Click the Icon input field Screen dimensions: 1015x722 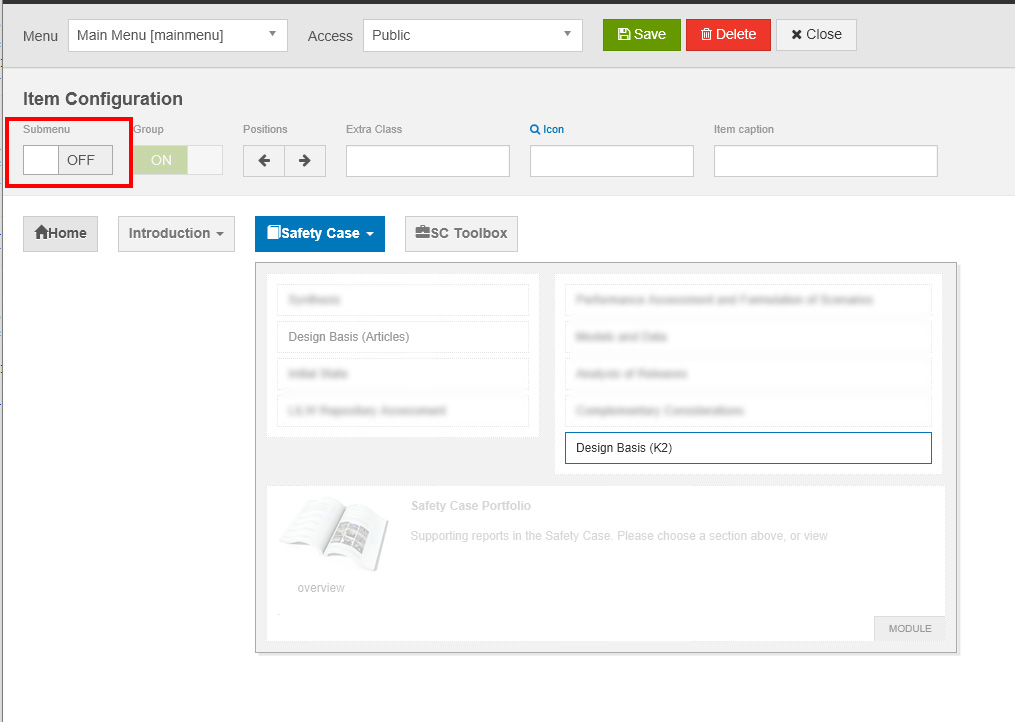(x=612, y=161)
